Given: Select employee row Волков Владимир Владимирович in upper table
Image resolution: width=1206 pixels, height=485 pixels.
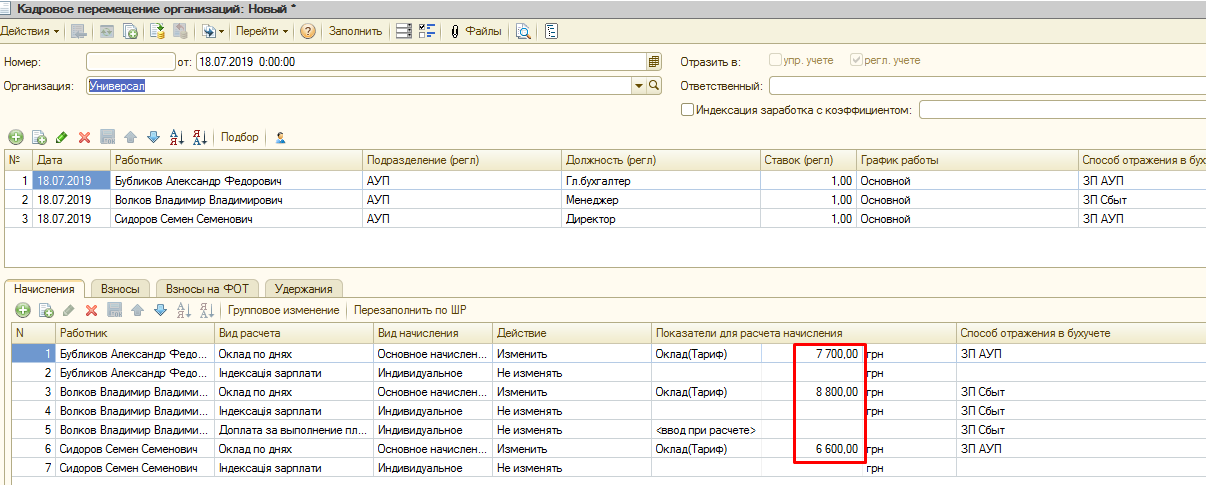Looking at the screenshot, I should pos(237,200).
